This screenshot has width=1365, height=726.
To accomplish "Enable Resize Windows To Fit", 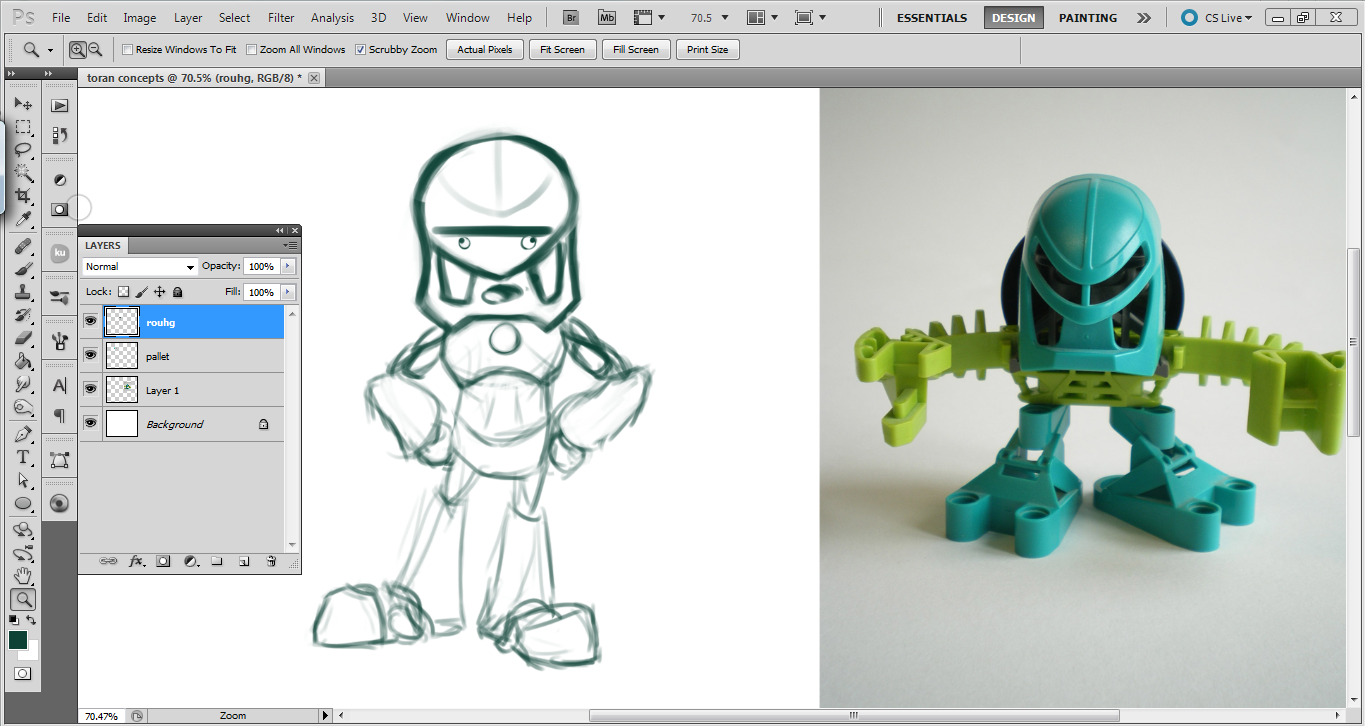I will (x=128, y=49).
